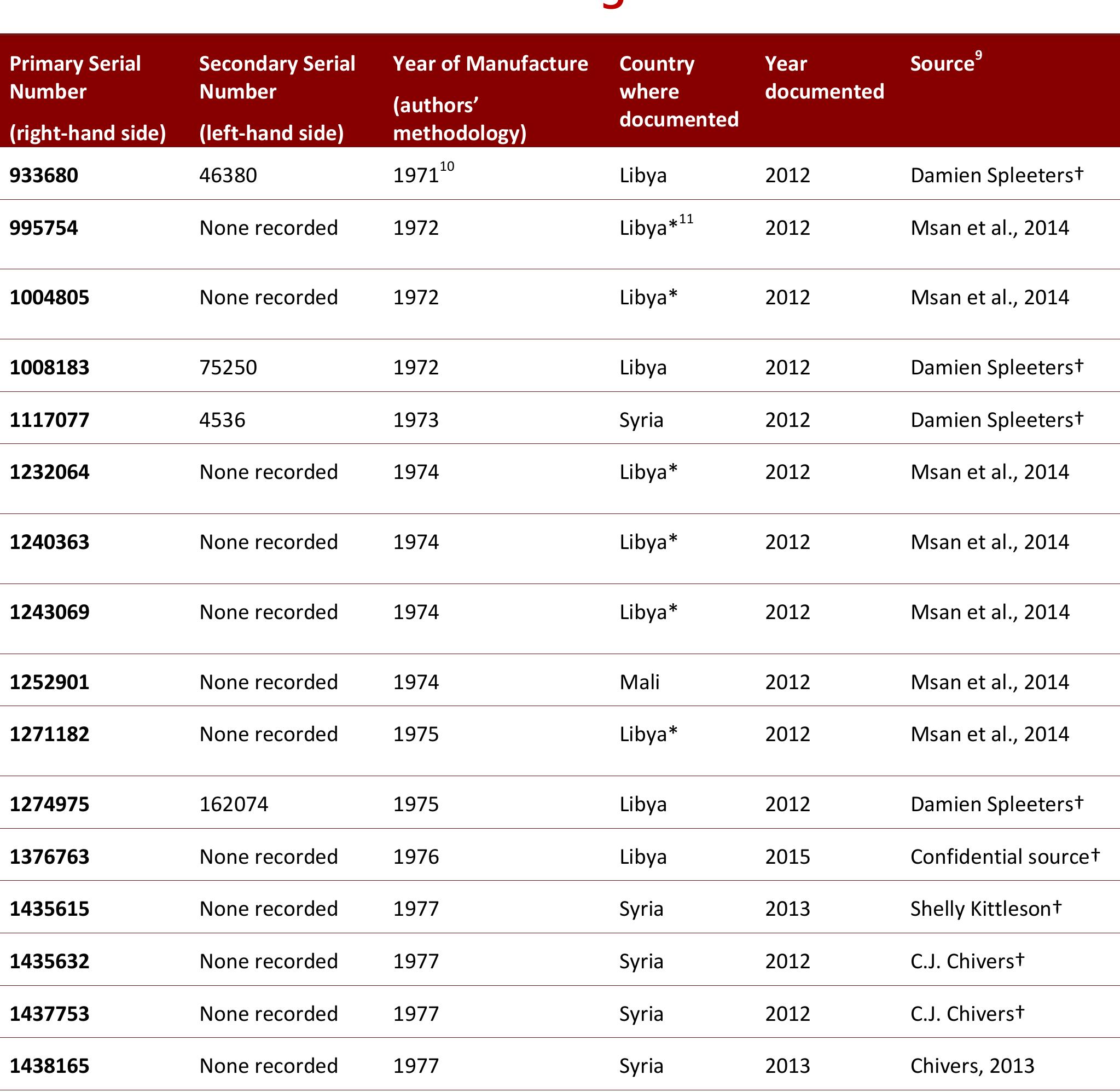Screen dimensions: 1120x1092
Task: Select serial number 933680
Action: point(44,176)
